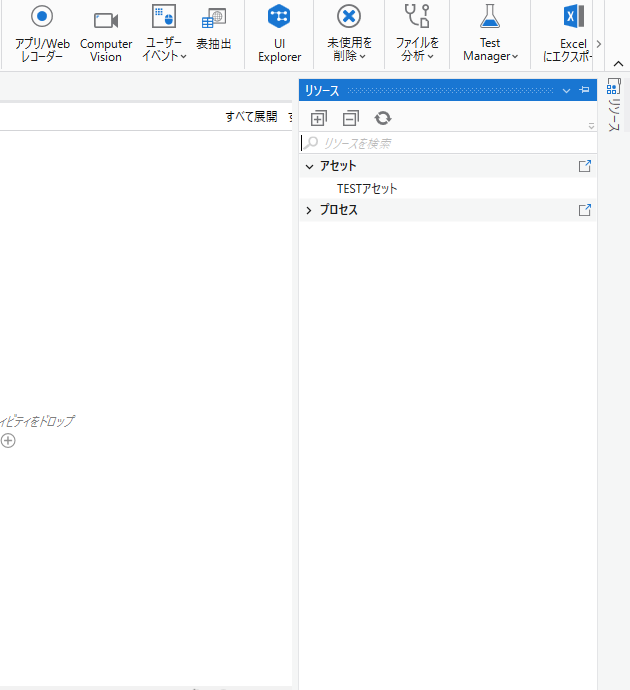Screen dimensions: 630x690
Task: Refresh the resources list
Action: [383, 118]
